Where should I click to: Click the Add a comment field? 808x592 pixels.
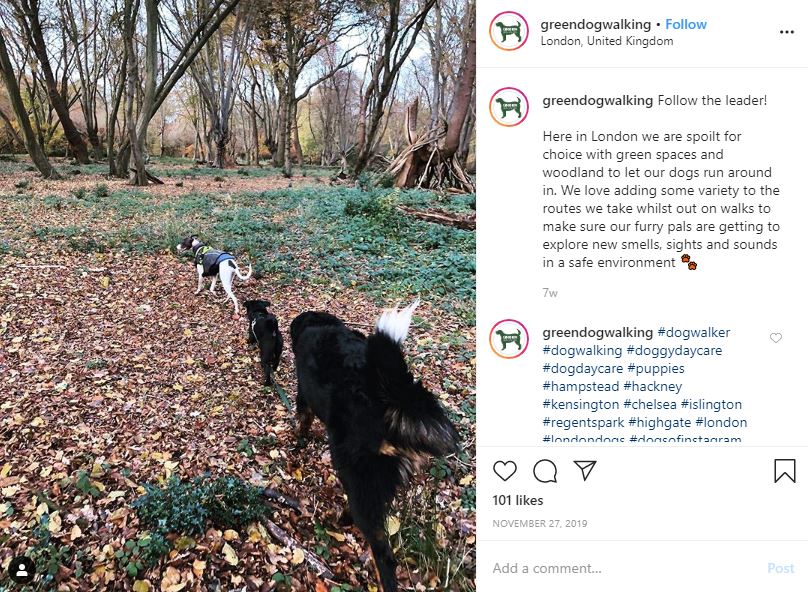point(626,568)
